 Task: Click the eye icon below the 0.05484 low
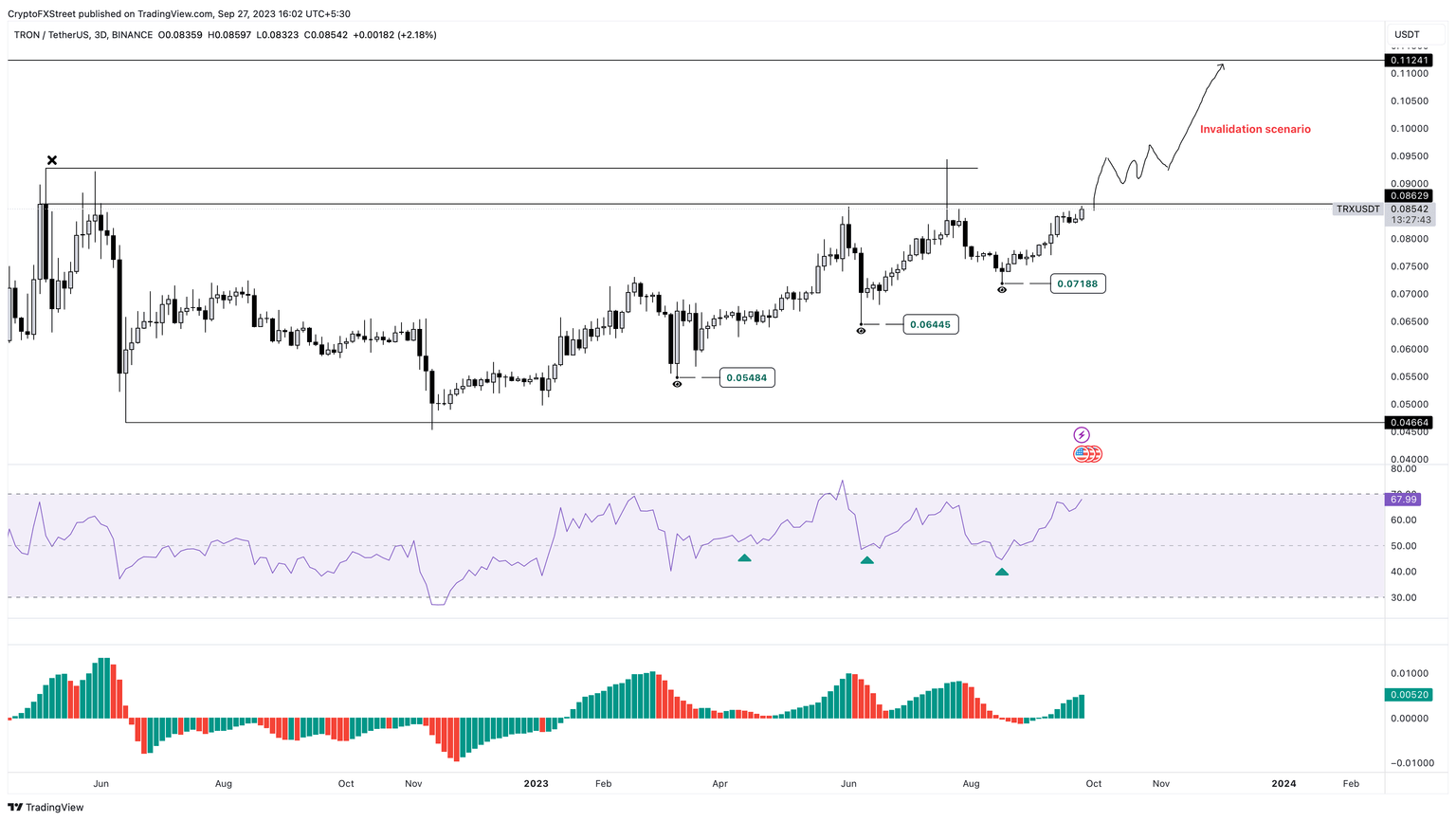click(x=677, y=384)
